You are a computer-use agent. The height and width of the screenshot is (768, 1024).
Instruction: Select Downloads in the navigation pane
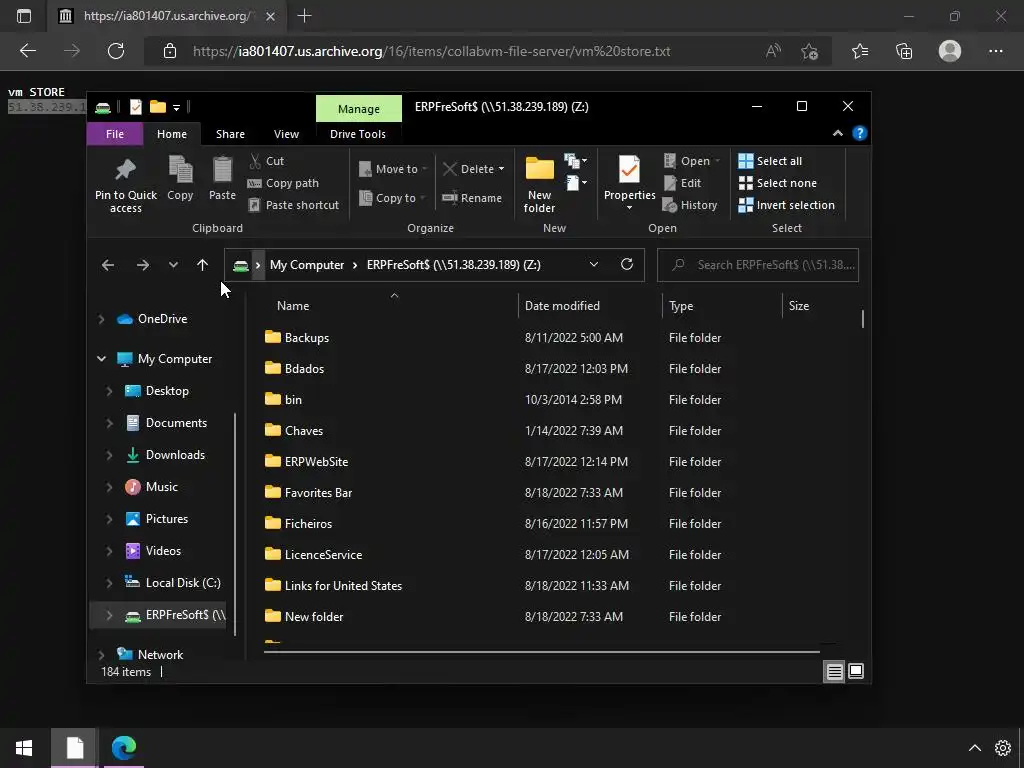pos(165,455)
